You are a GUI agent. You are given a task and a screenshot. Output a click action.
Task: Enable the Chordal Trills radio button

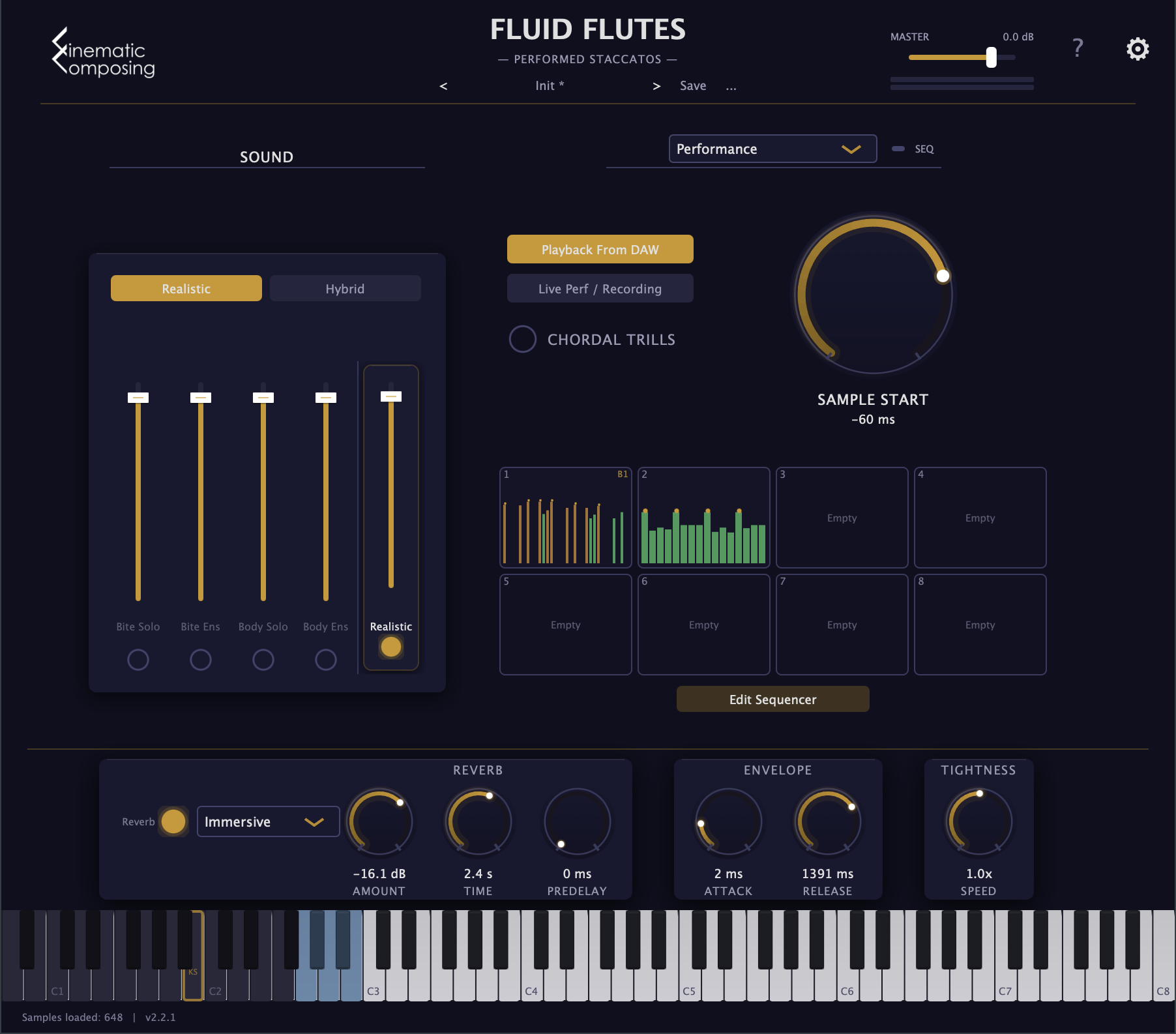pyautogui.click(x=523, y=339)
